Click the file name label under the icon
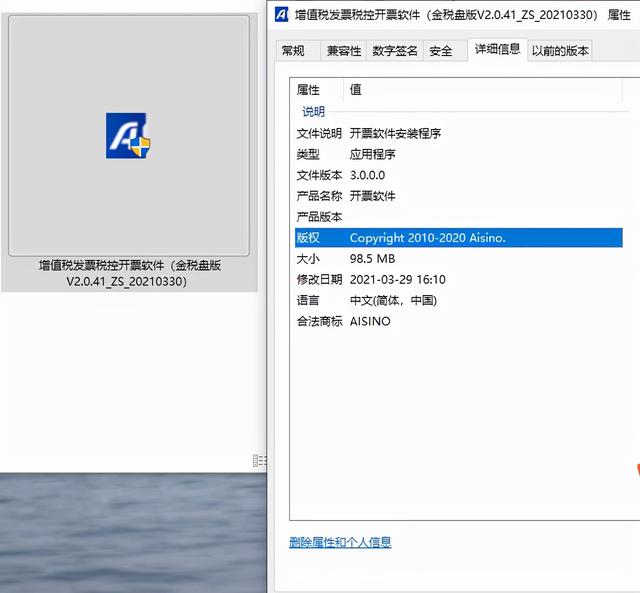Screen dimensions: 640x593 pos(129,273)
